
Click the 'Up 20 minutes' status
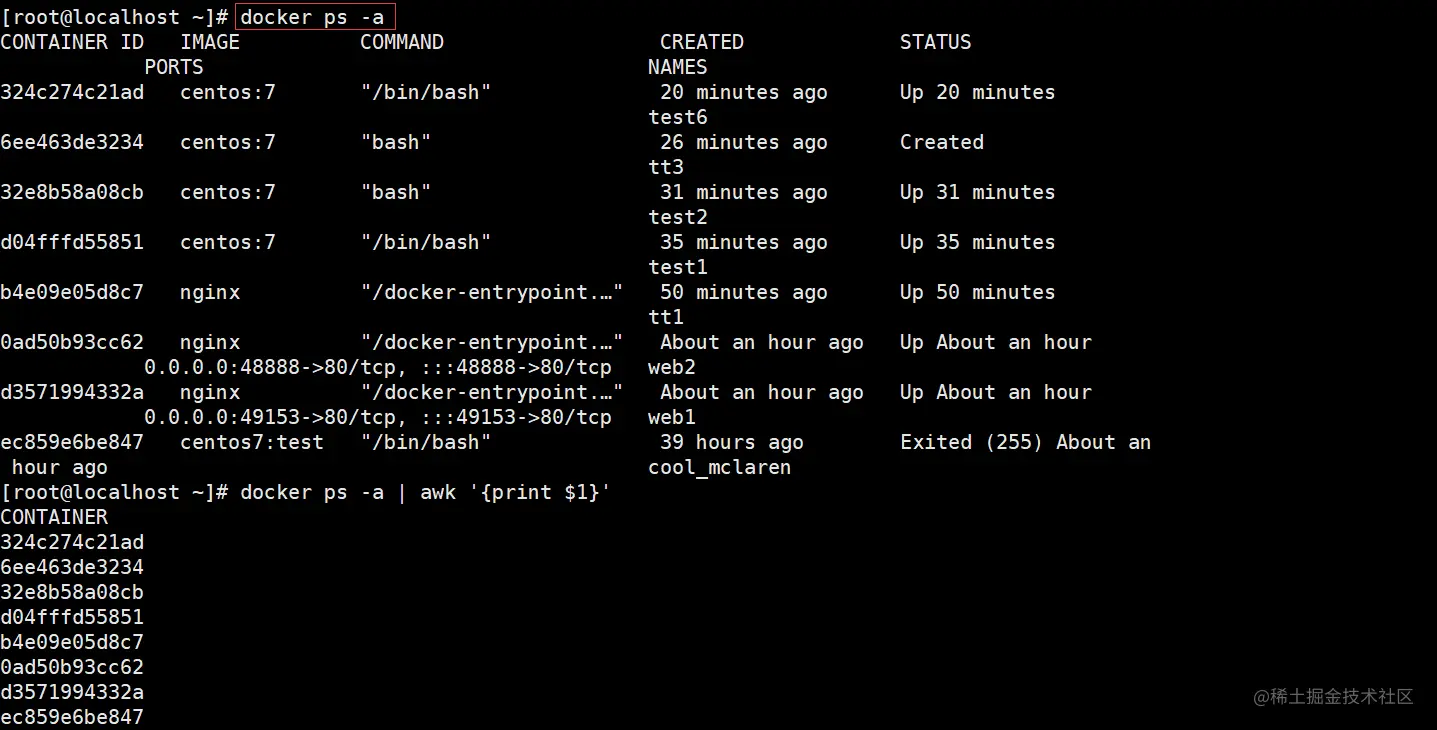(978, 92)
